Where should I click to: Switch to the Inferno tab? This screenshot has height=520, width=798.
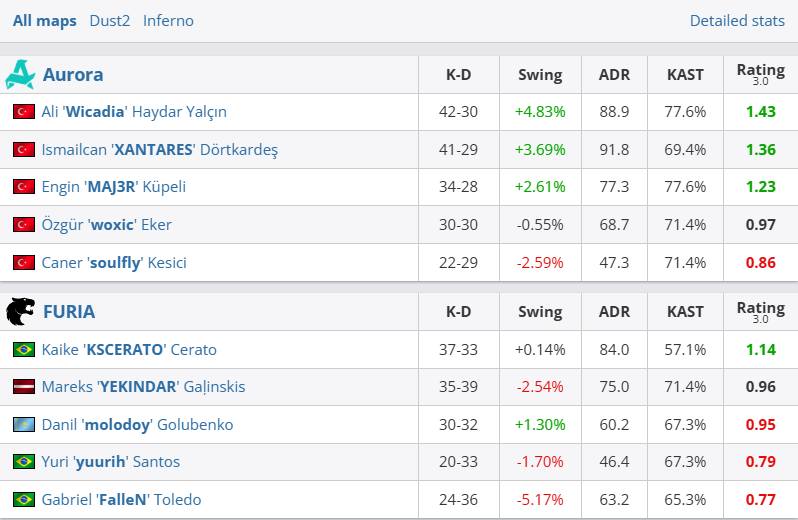168,21
